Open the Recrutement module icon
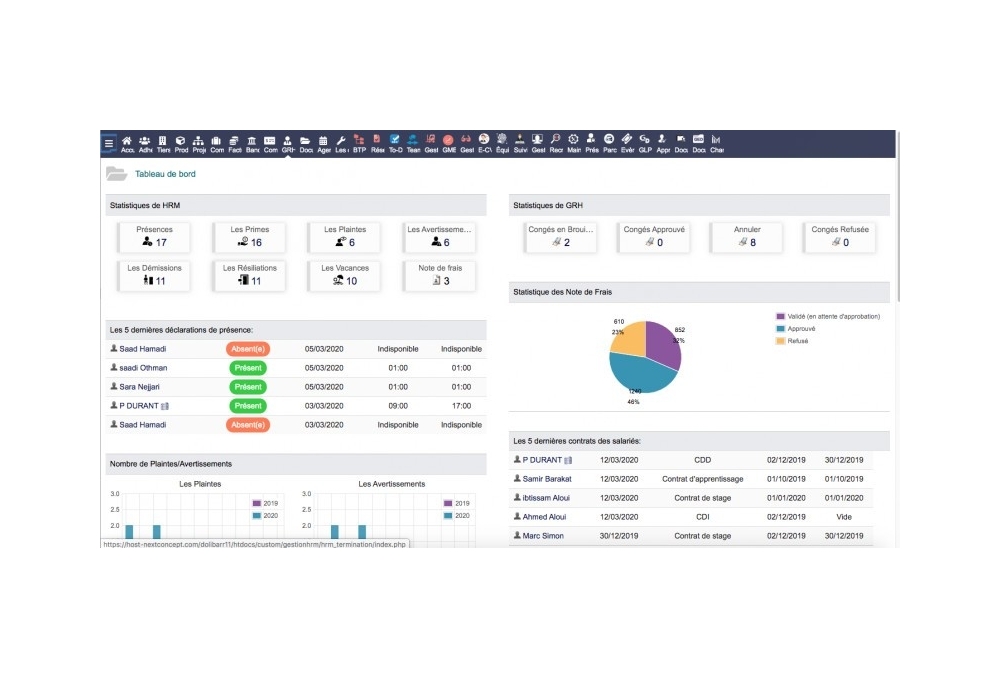The width and height of the screenshot is (1000, 679). 554,143
